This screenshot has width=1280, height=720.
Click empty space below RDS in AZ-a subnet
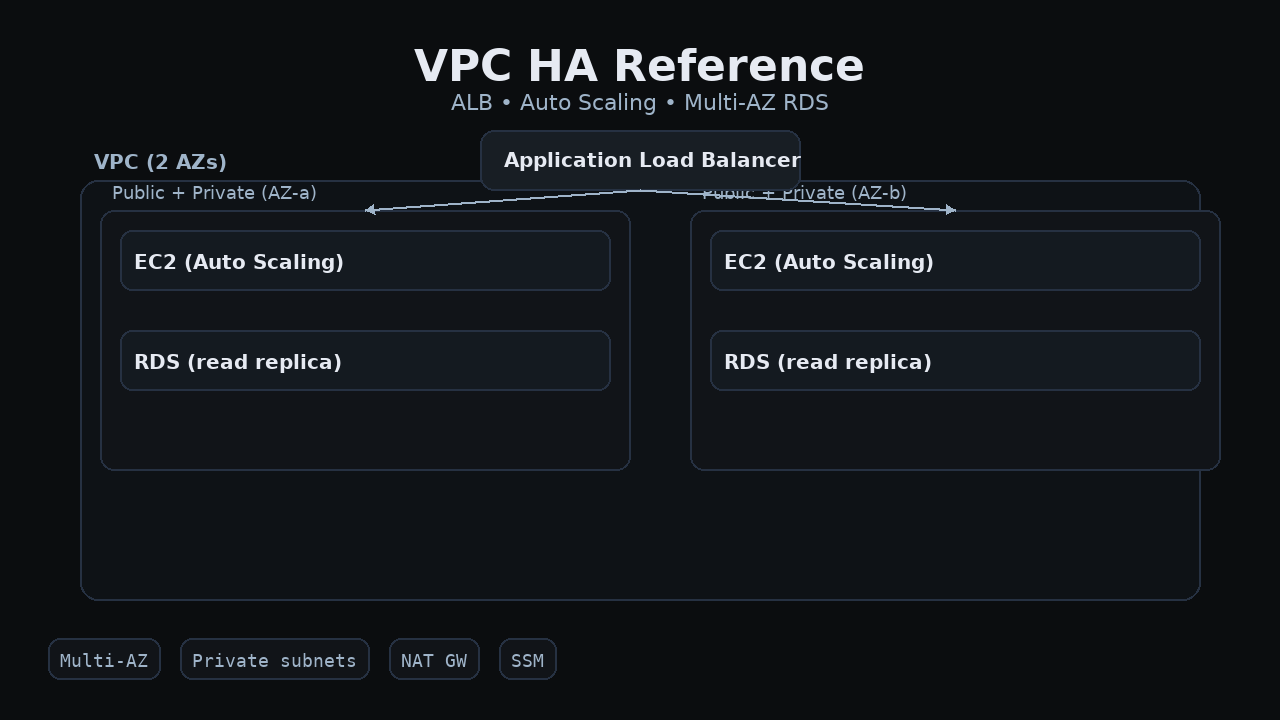pos(365,430)
